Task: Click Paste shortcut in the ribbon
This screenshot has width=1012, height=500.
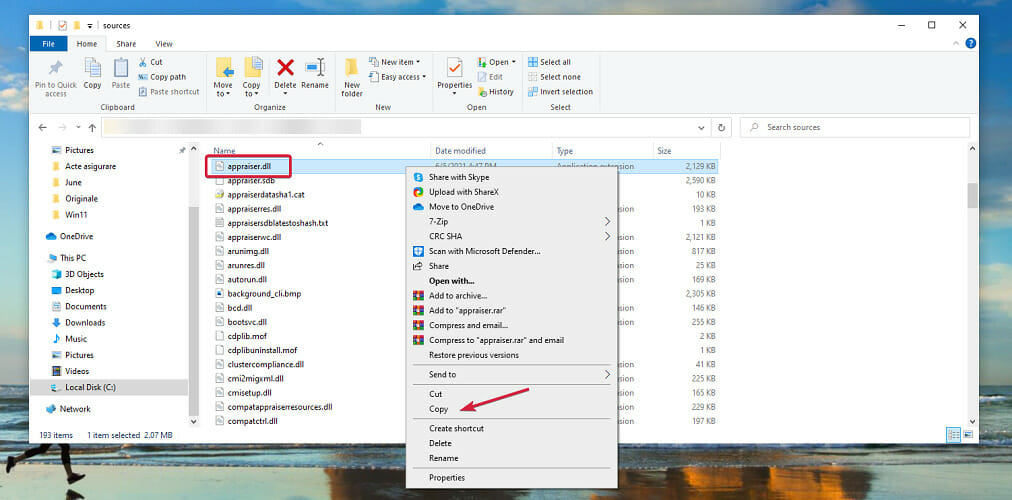Action: coord(168,92)
